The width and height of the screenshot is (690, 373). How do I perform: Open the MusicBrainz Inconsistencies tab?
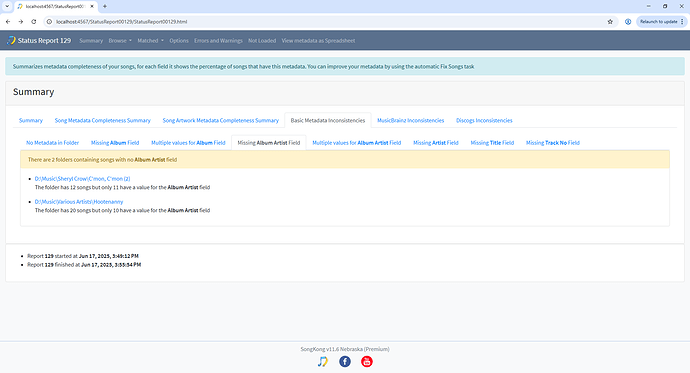(x=411, y=121)
